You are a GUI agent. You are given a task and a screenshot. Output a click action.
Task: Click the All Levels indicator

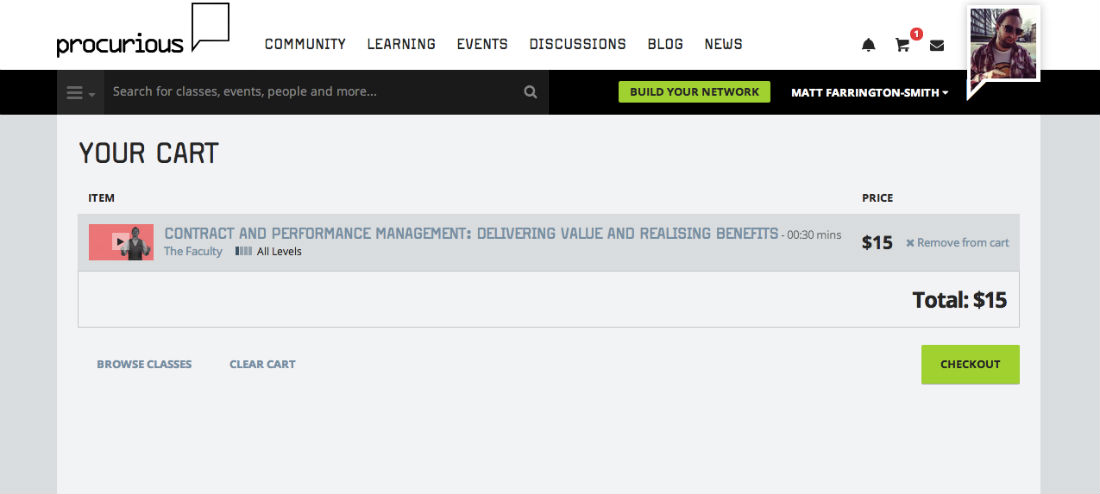(x=269, y=251)
